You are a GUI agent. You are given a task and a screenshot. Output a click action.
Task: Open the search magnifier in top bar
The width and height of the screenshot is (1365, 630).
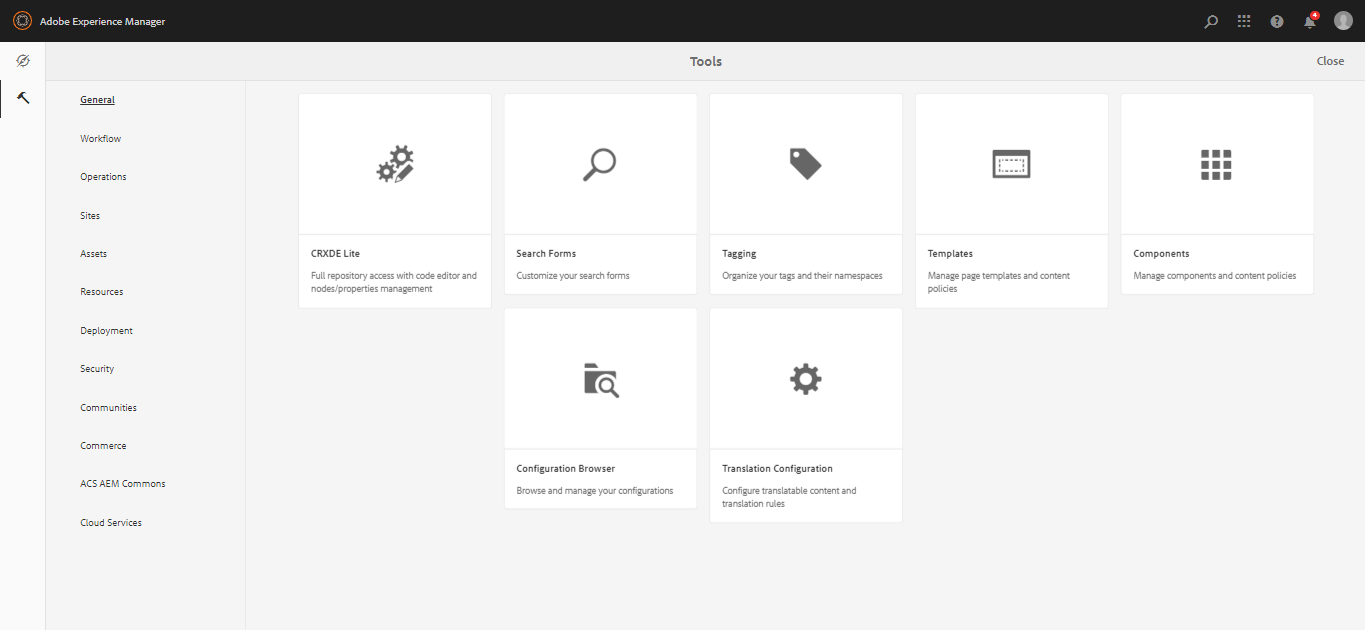click(x=1211, y=21)
